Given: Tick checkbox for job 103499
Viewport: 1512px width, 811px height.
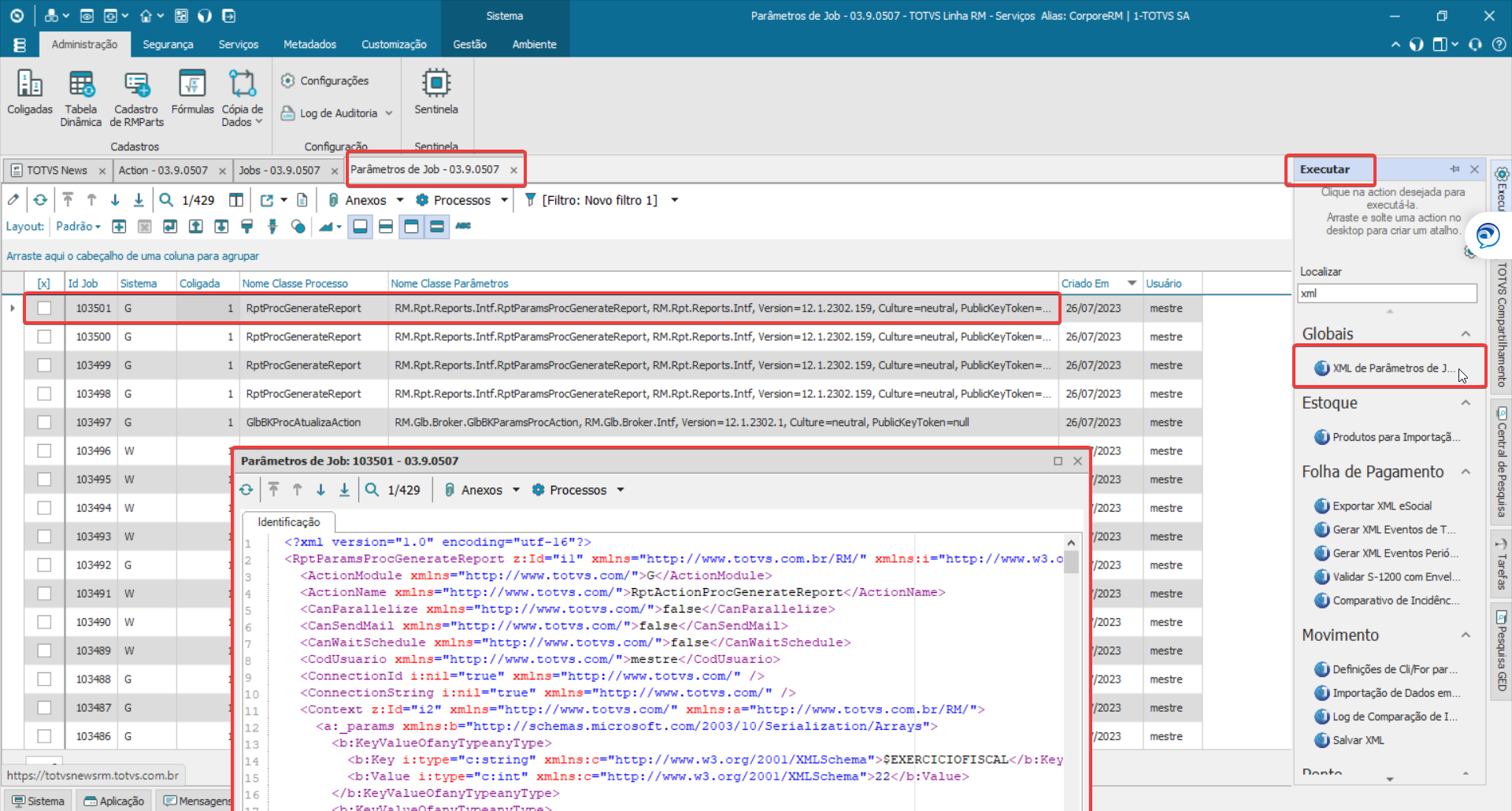Looking at the screenshot, I should pos(44,365).
